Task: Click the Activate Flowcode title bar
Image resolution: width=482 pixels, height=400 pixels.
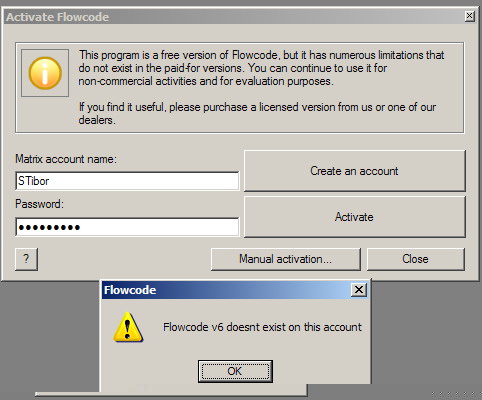Action: point(233,17)
